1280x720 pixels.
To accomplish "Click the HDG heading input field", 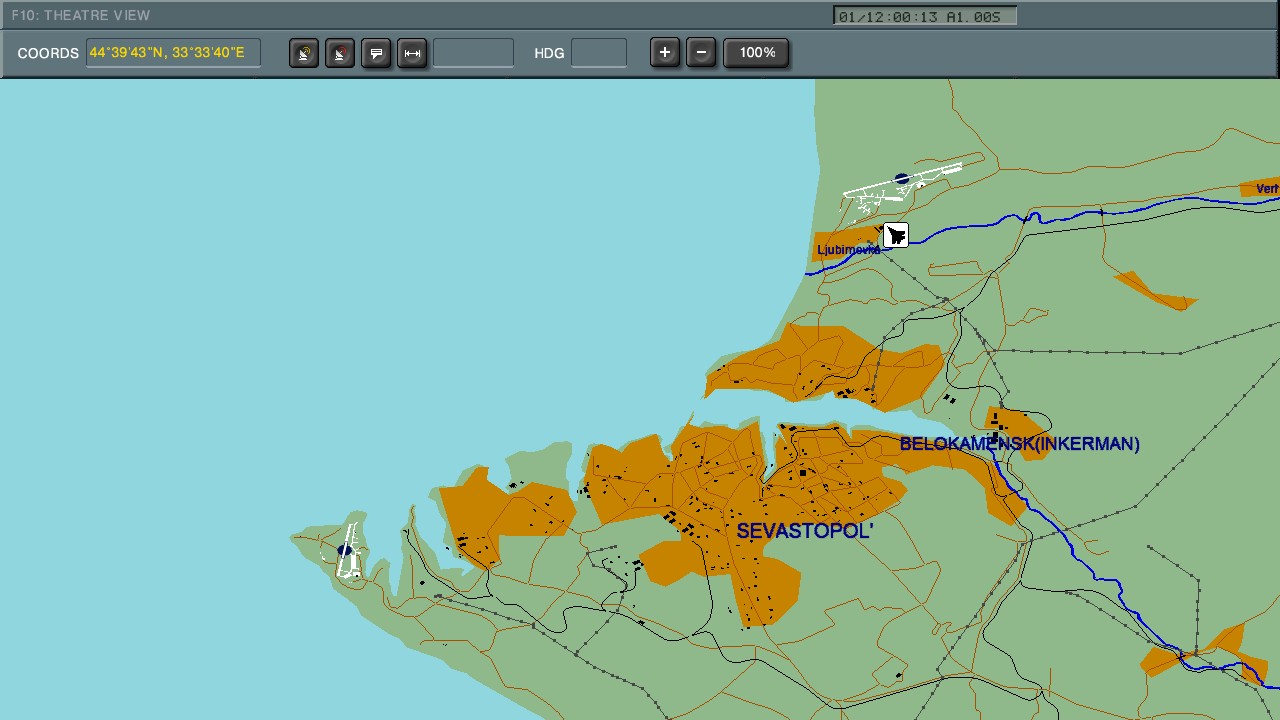I will (599, 53).
